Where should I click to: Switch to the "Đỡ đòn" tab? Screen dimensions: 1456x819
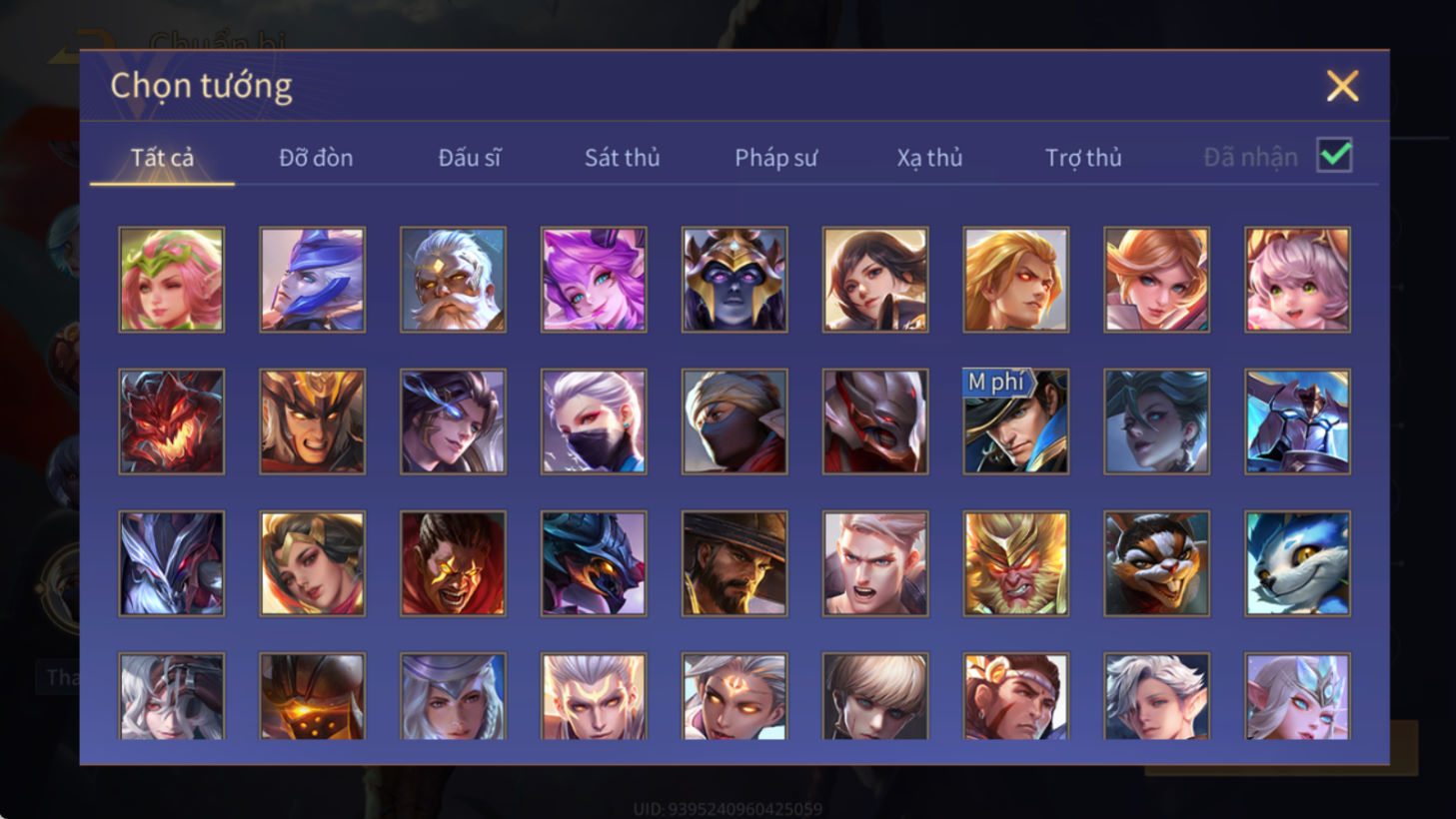pos(316,158)
